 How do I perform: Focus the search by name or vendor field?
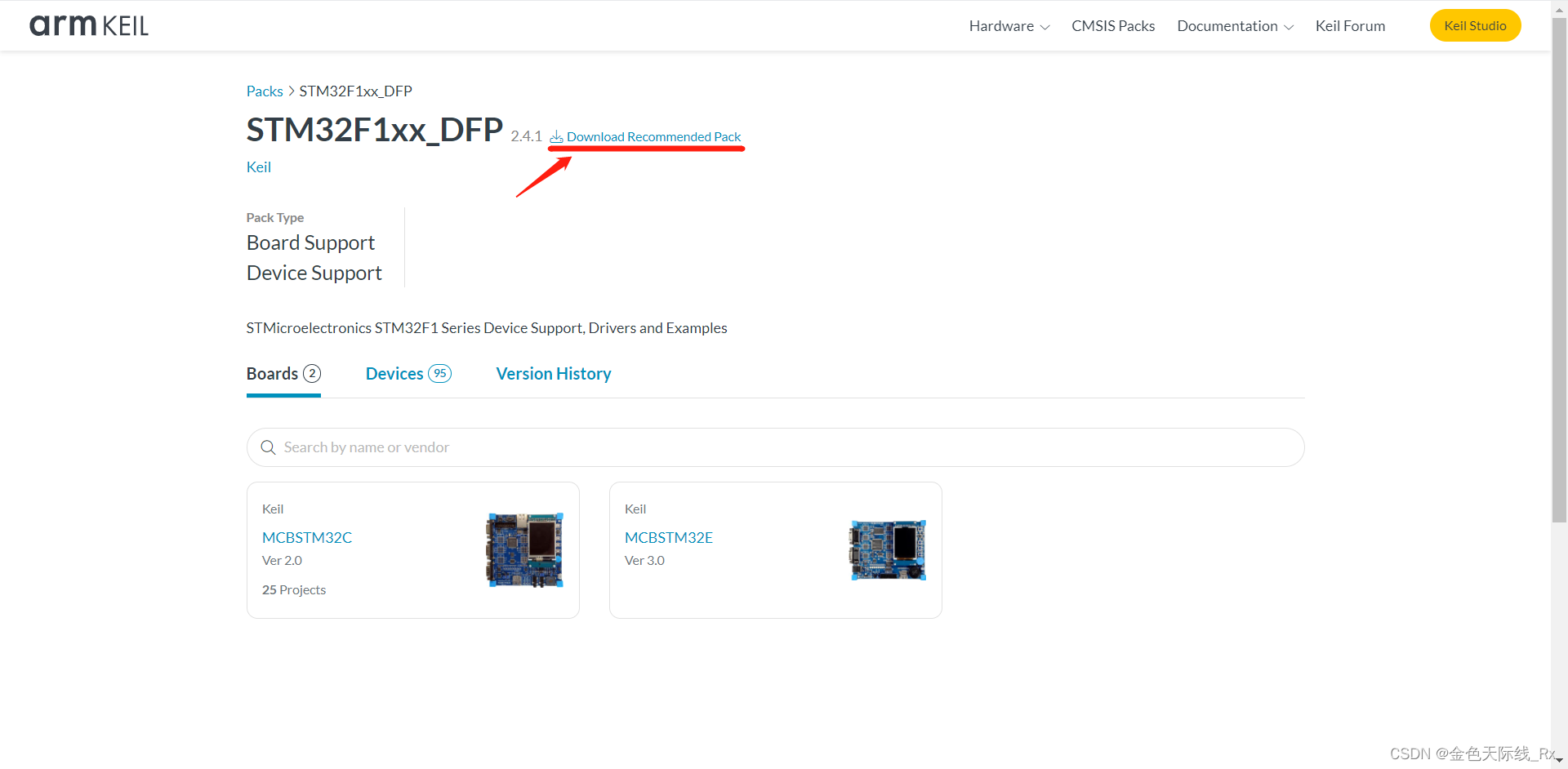775,447
